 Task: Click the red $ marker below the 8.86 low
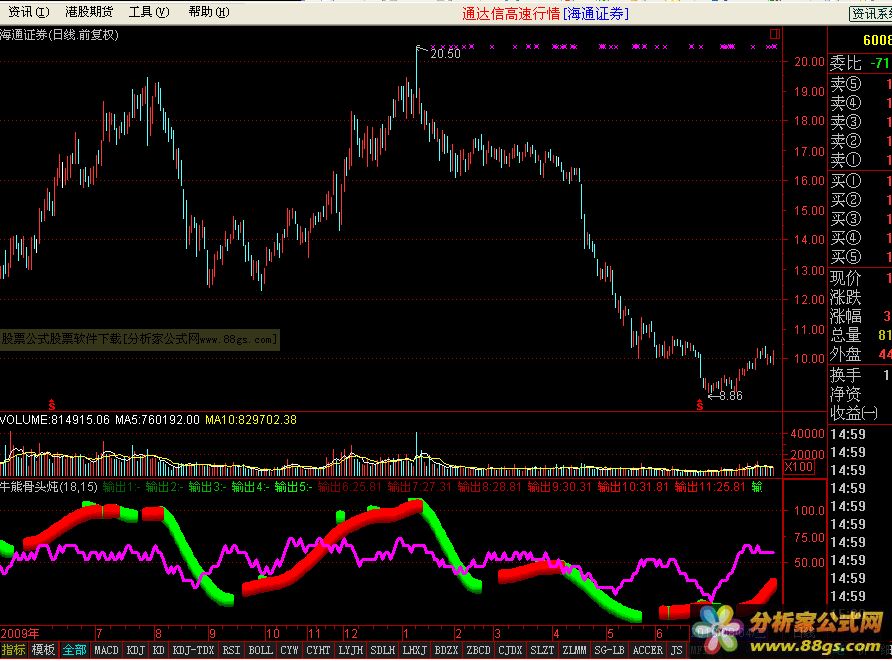tap(699, 405)
